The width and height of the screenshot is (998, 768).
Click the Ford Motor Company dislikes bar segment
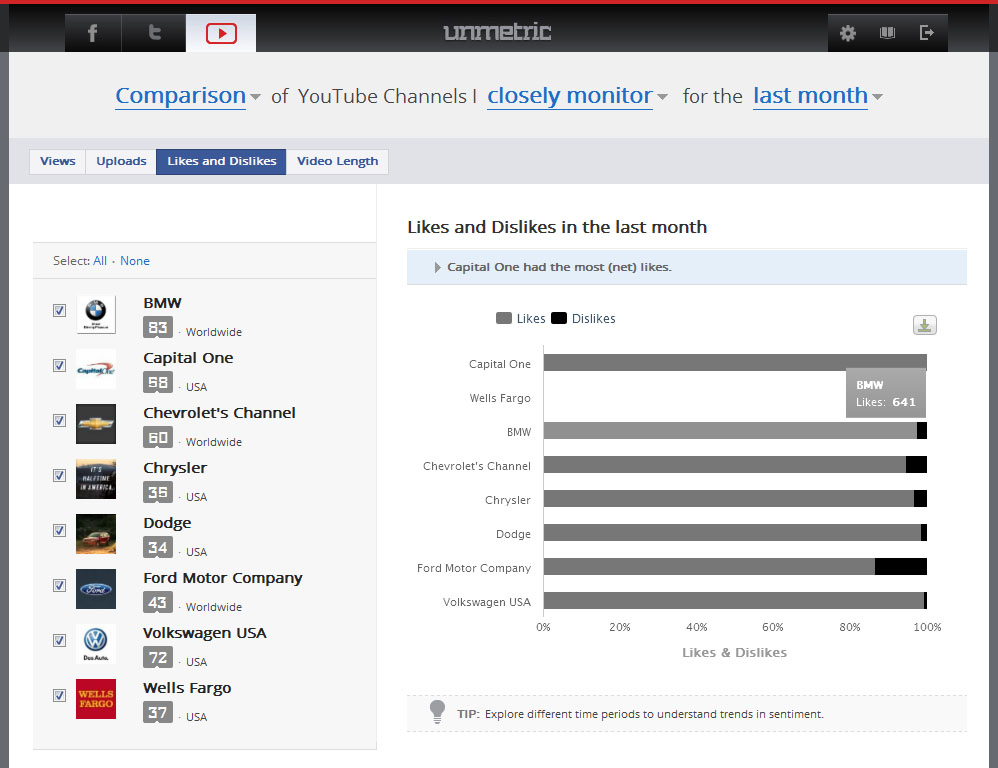pos(901,566)
